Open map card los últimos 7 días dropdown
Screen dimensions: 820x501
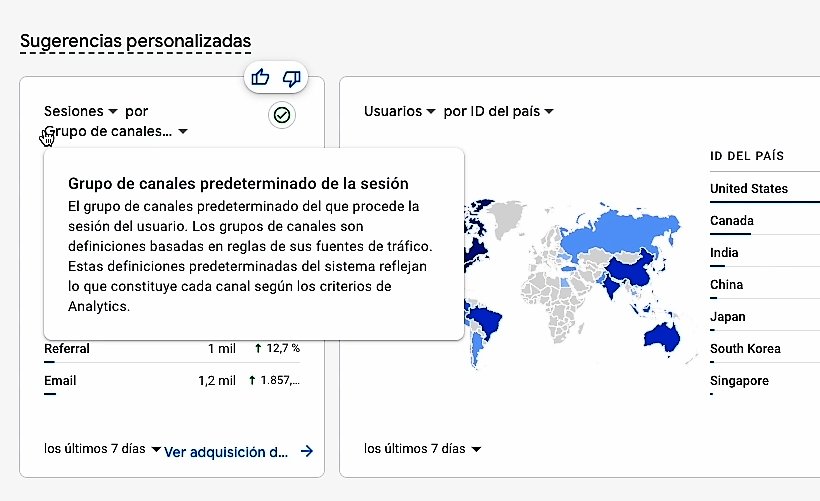tap(422, 449)
